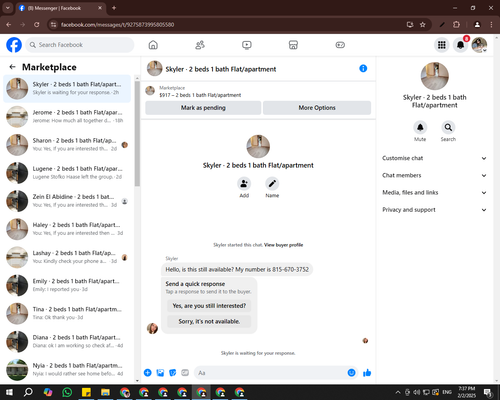Open File Explorer from the taskbar
This screenshot has width=500, height=400.
click(105, 392)
